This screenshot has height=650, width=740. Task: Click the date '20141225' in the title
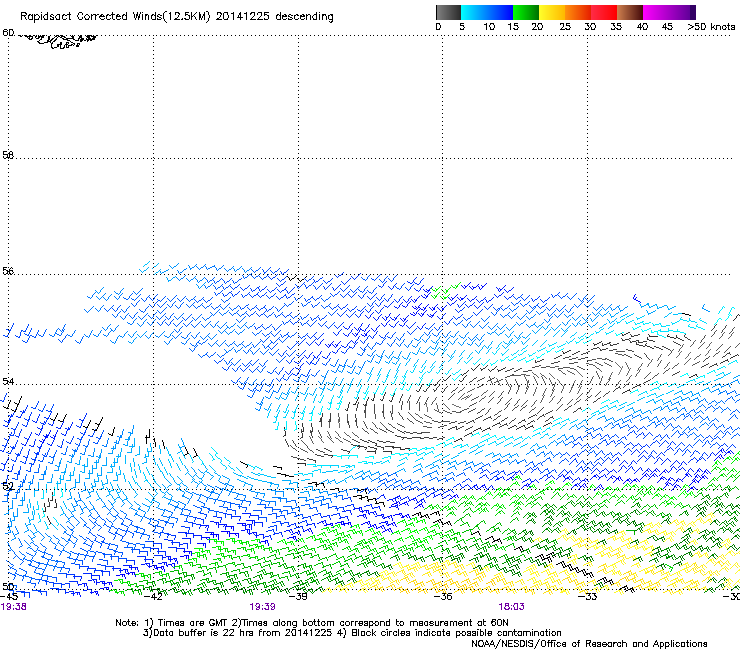point(242,16)
